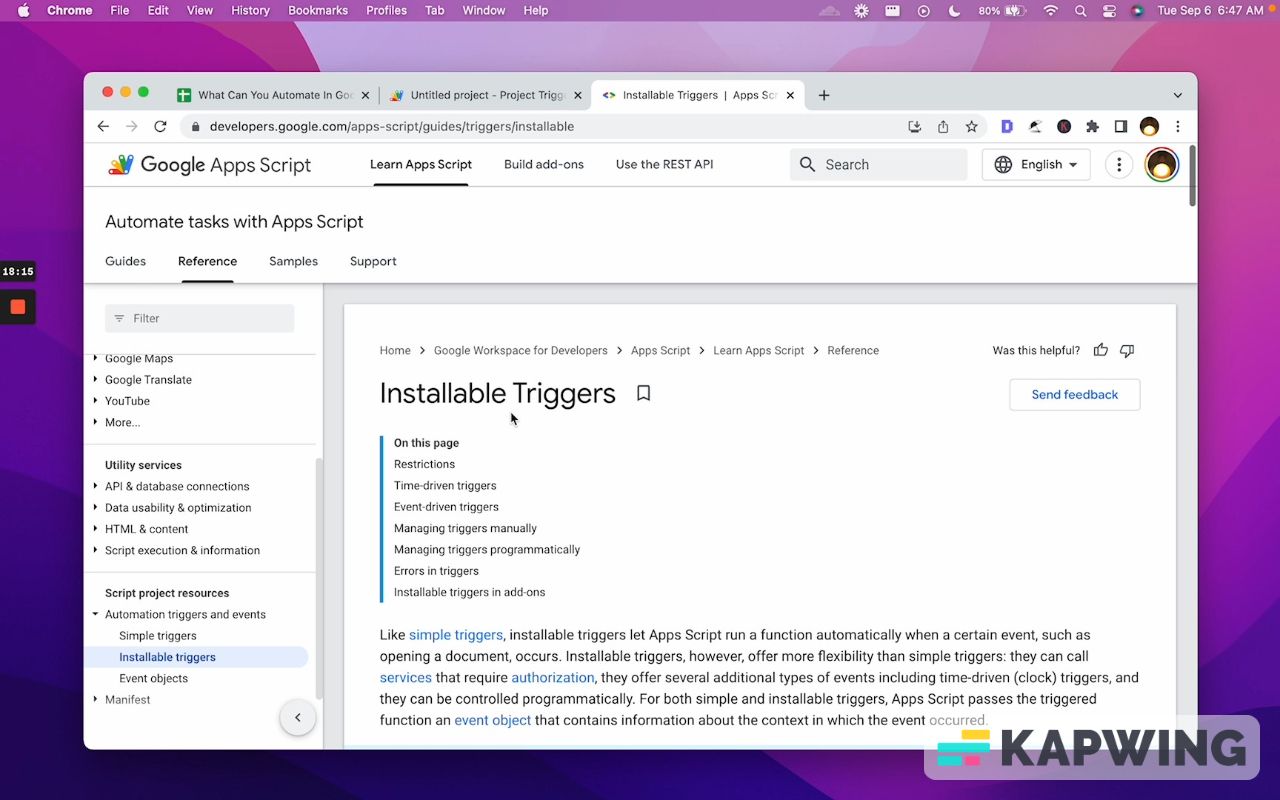Click the site Search box
Image resolution: width=1280 pixels, height=800 pixels.
879,165
